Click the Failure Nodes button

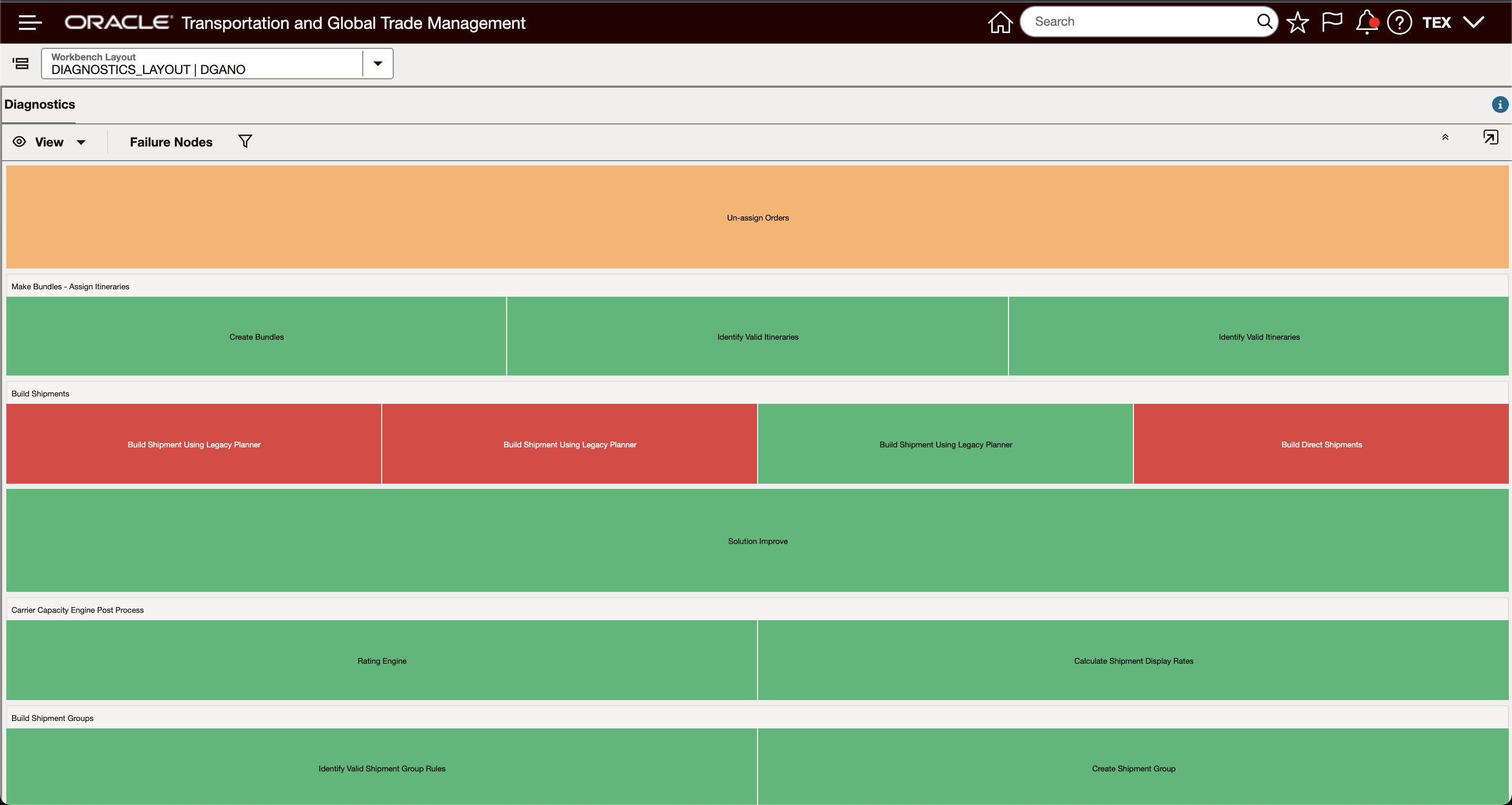171,142
